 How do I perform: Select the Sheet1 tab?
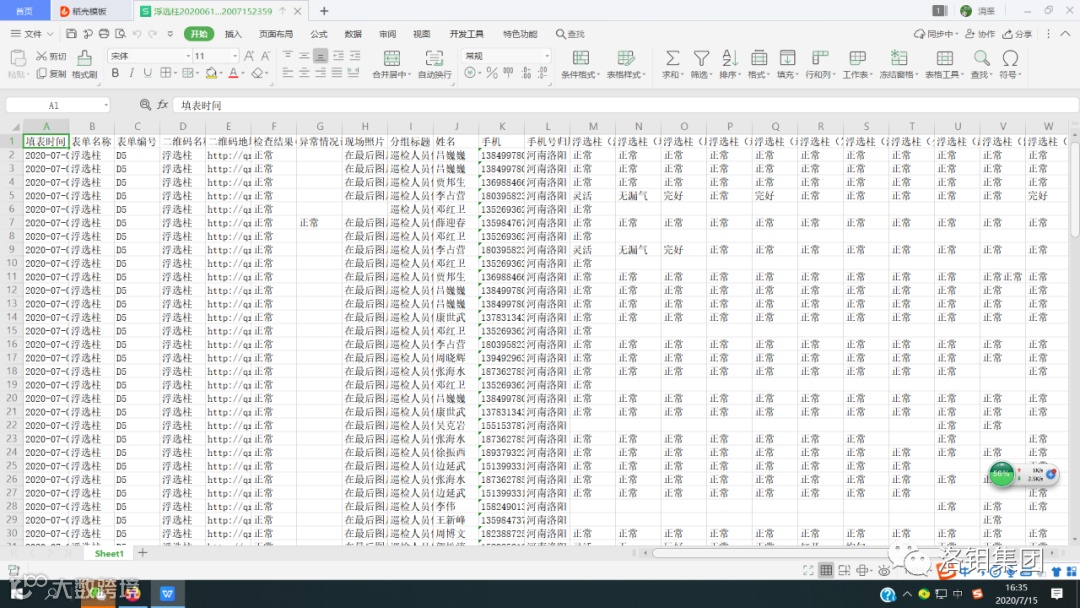point(109,553)
